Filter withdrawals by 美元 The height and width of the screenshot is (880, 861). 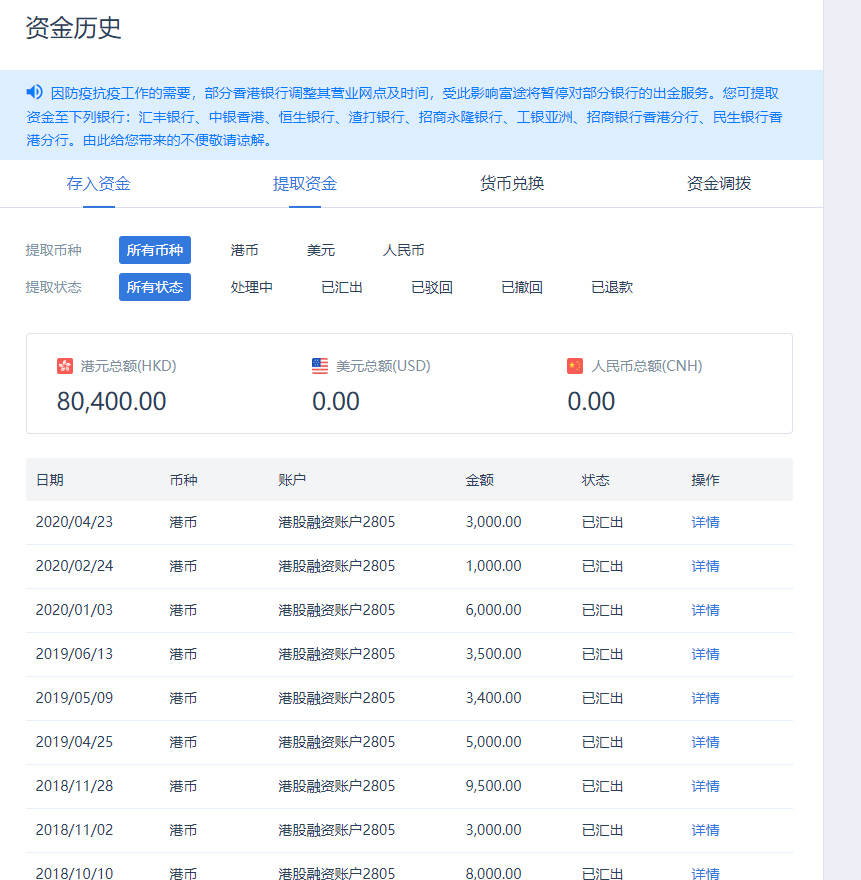pos(321,250)
